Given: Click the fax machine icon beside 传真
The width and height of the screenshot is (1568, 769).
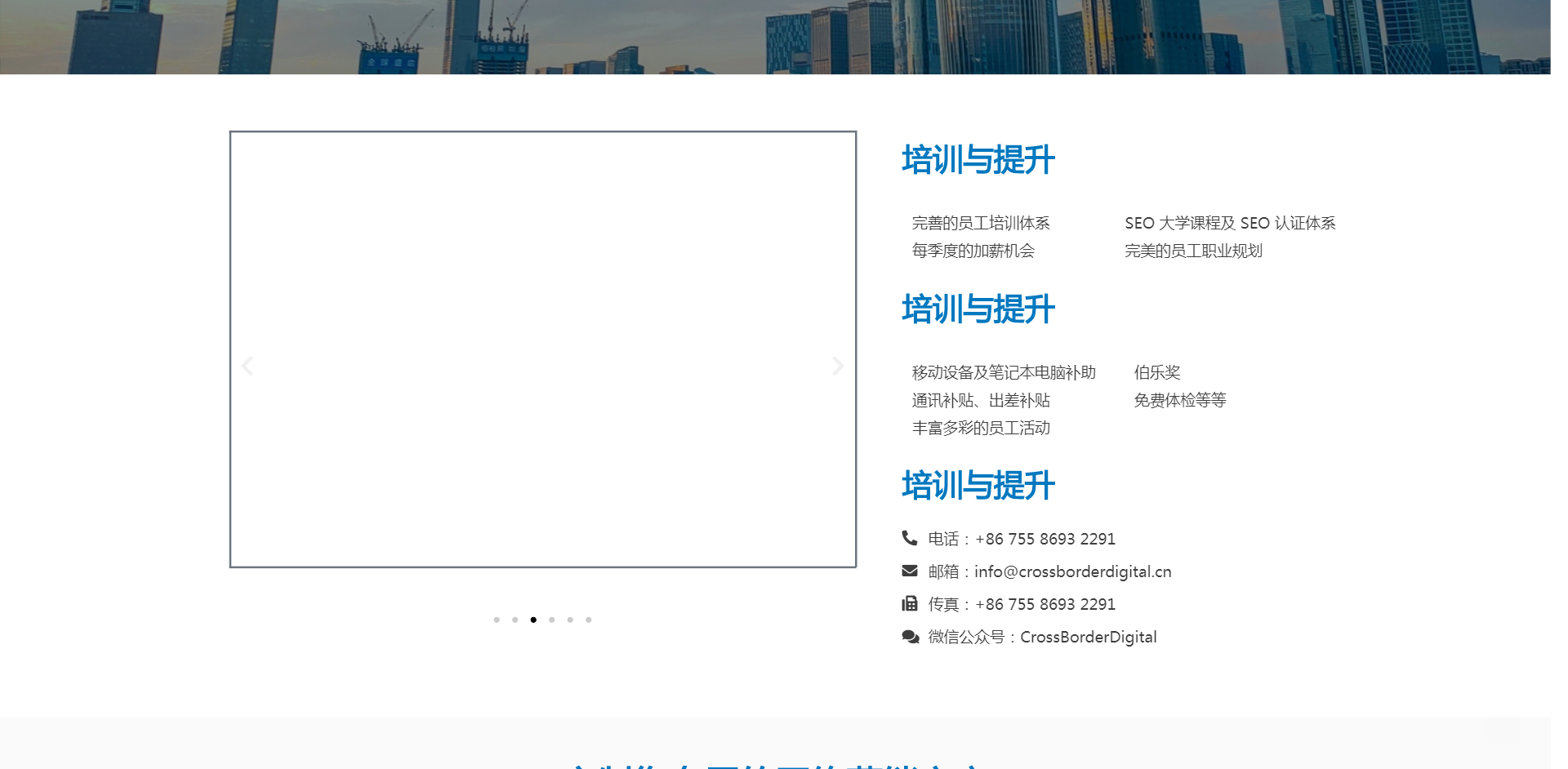Looking at the screenshot, I should click(909, 604).
